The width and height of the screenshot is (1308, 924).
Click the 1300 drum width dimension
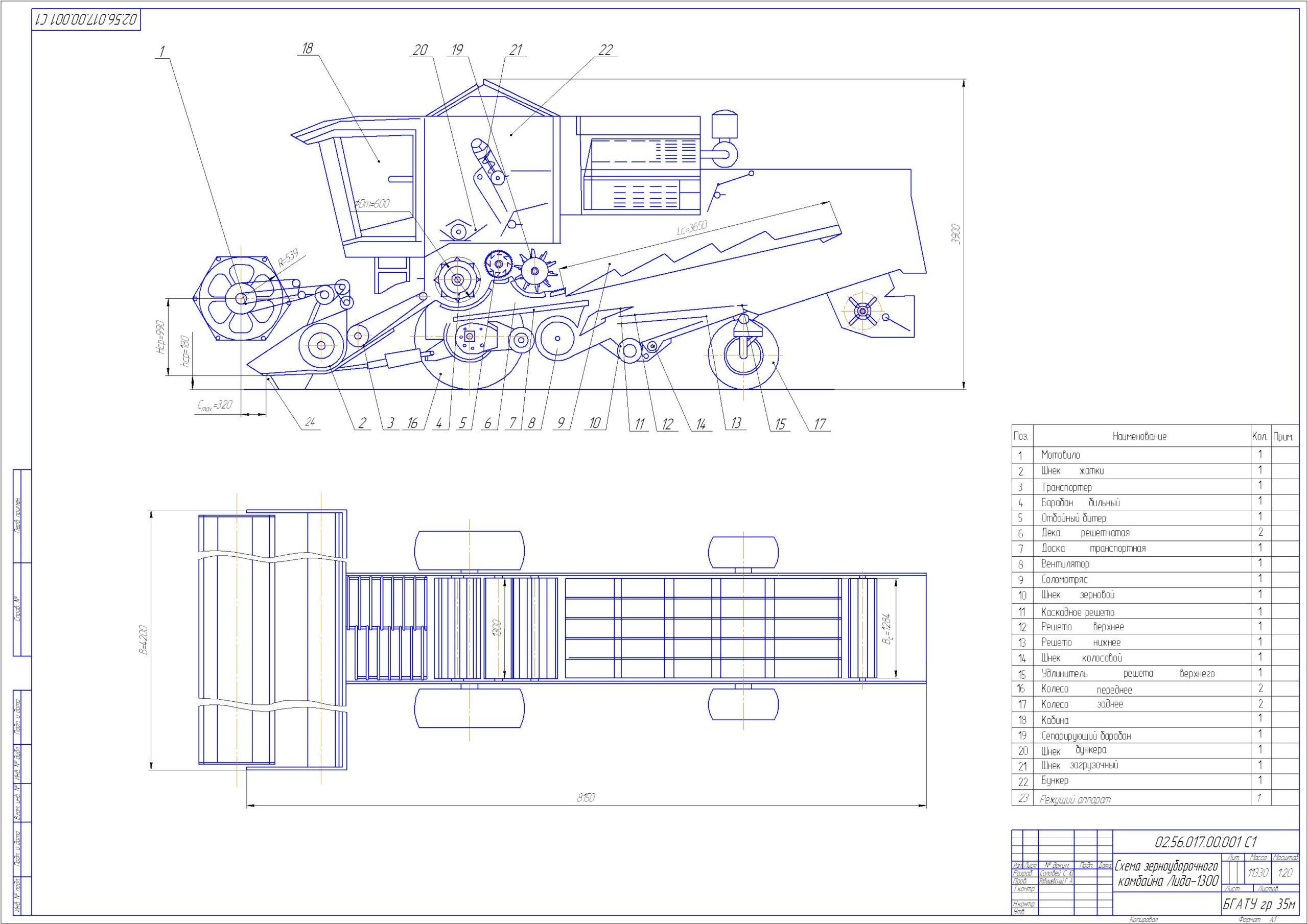pos(496,628)
